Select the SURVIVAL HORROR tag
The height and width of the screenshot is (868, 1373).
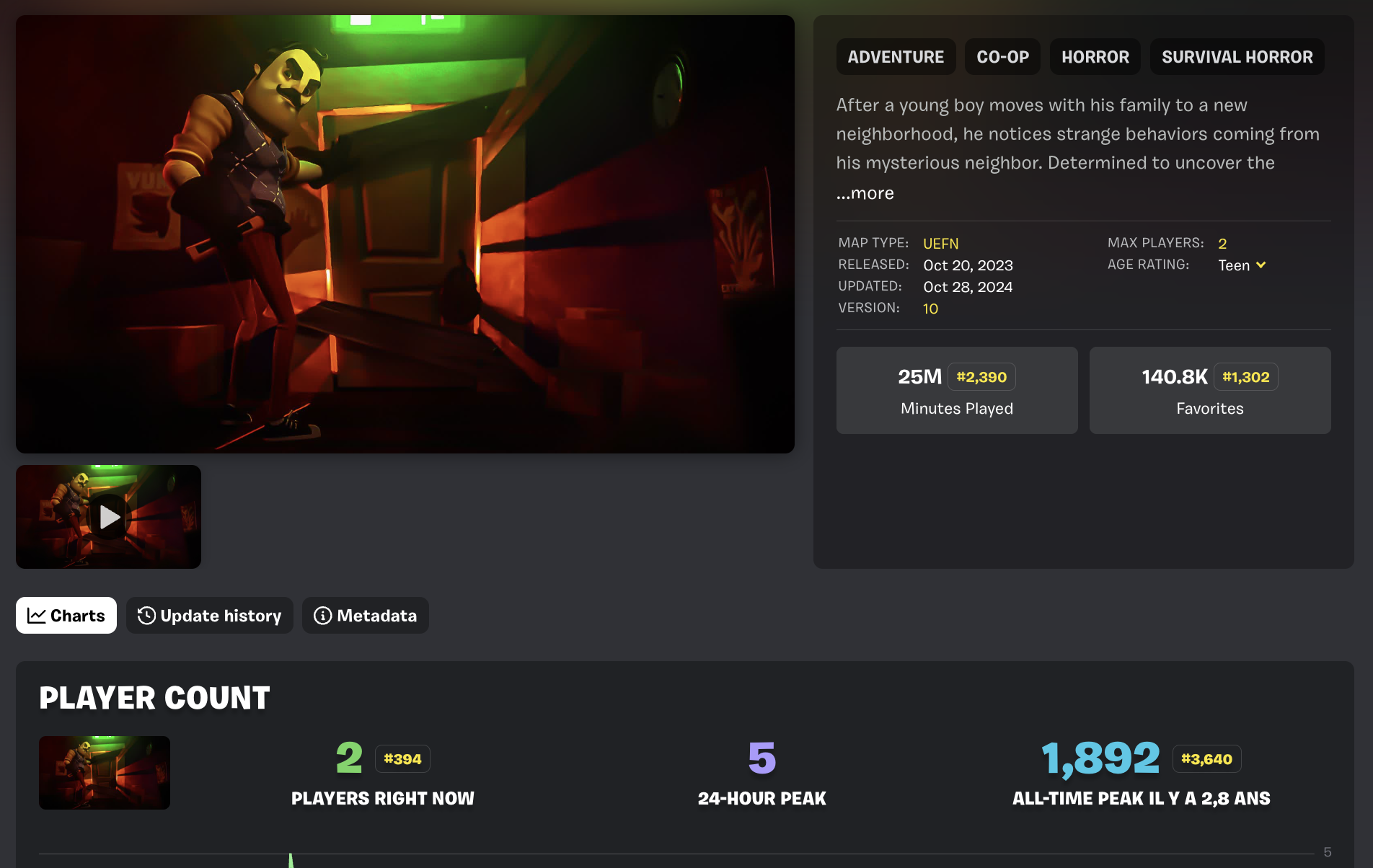click(x=1237, y=57)
